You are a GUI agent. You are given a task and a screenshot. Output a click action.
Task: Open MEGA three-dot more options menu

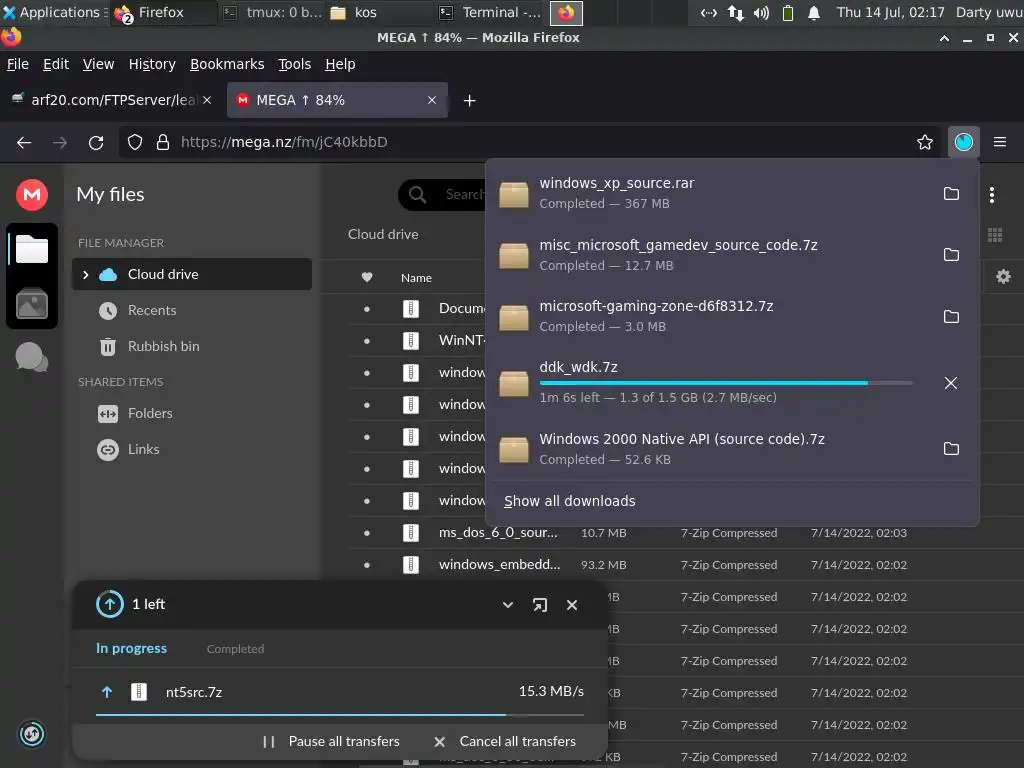pyautogui.click(x=991, y=195)
